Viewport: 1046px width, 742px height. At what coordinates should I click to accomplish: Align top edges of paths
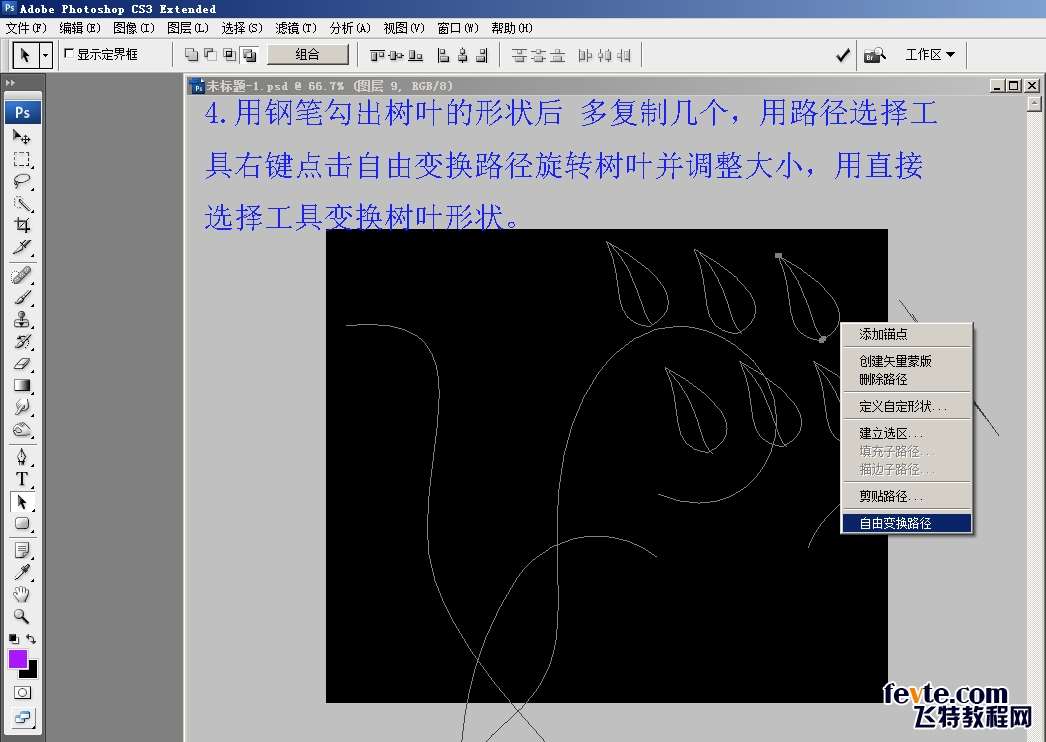pos(377,55)
